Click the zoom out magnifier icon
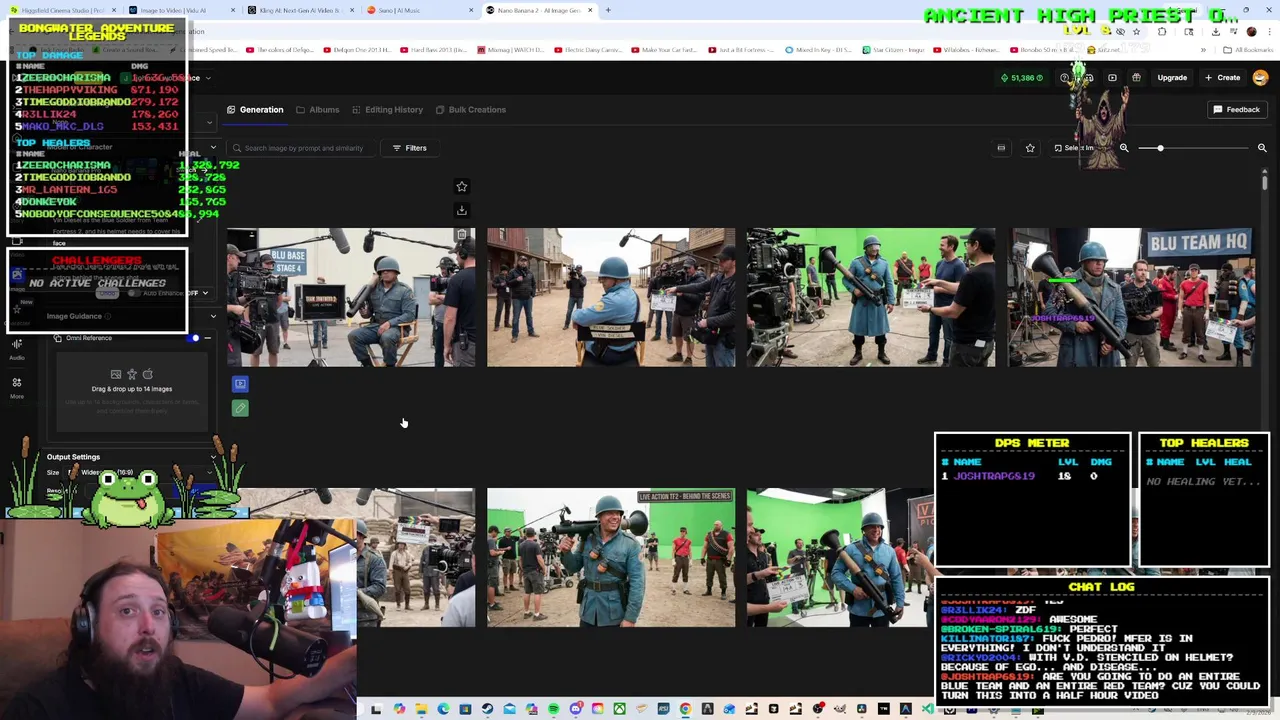This screenshot has width=1280, height=720. point(1124,148)
